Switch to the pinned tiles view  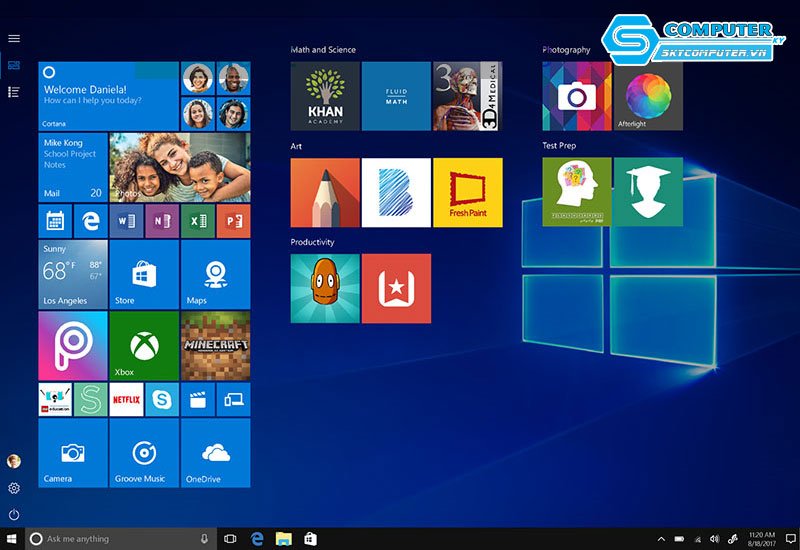pyautogui.click(x=14, y=65)
